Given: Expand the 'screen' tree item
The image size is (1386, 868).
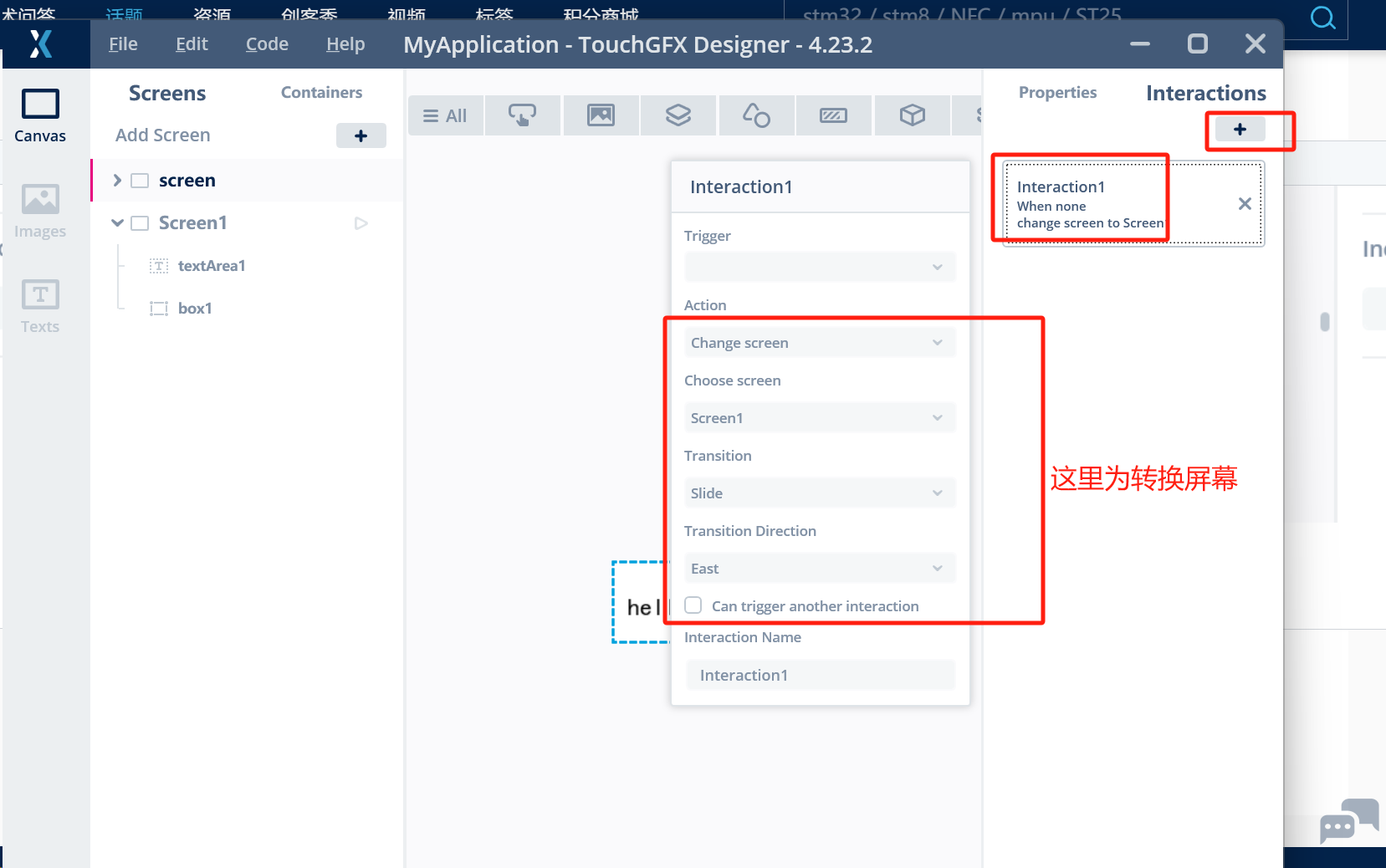Looking at the screenshot, I should [117, 181].
